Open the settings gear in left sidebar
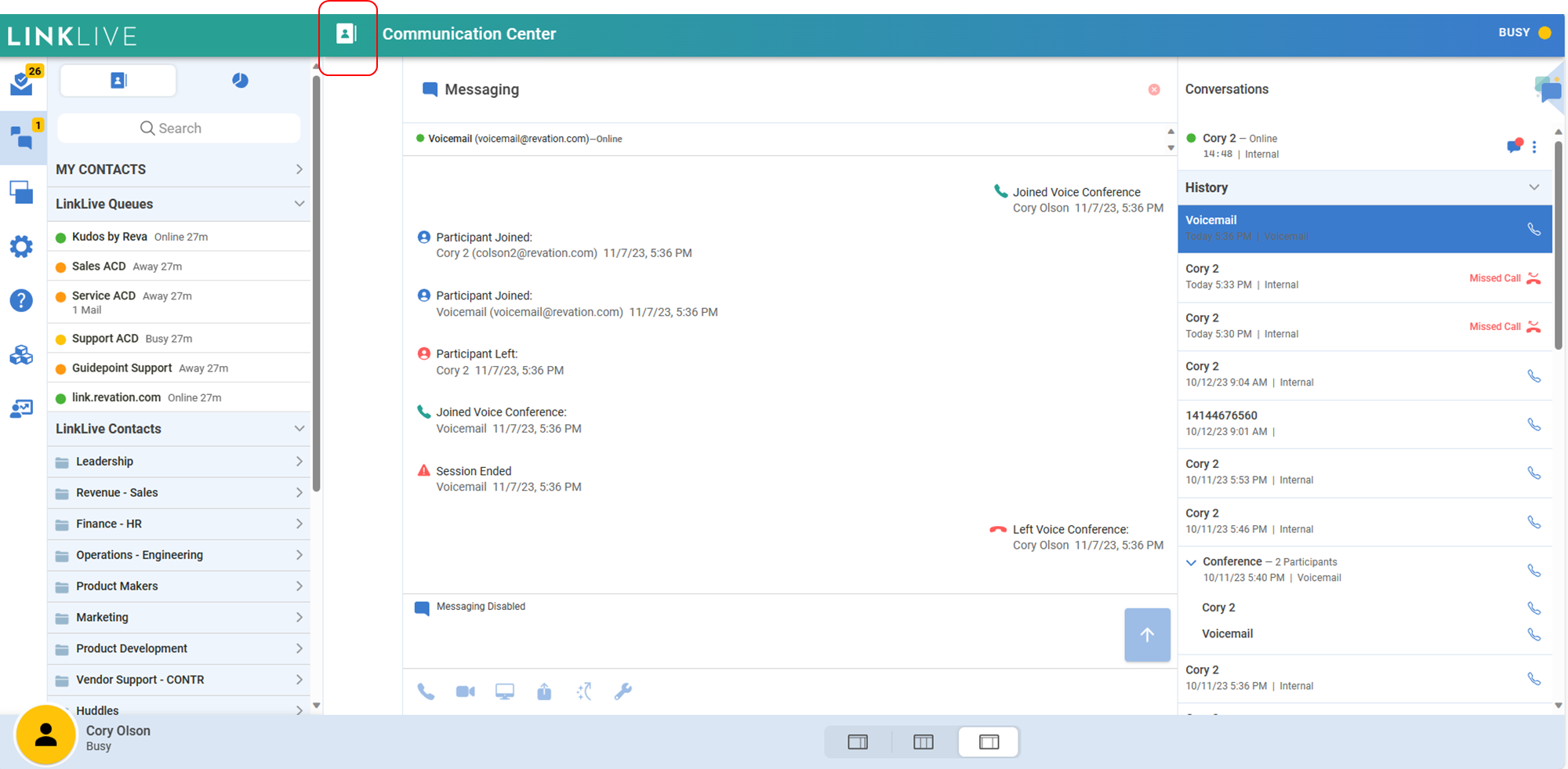1568x769 pixels. tap(21, 247)
